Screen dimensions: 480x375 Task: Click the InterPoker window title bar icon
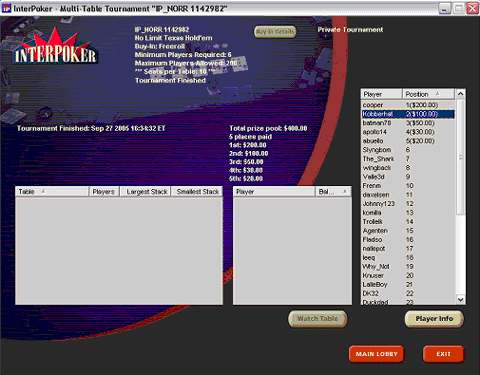[6, 8]
